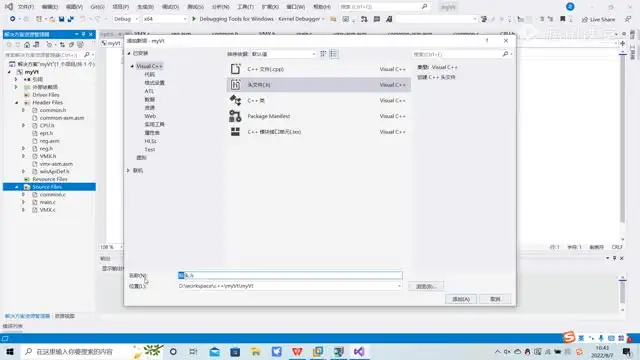This screenshot has width=640, height=360.
Task: Click the green Start debugging arrow
Action: tap(194, 19)
